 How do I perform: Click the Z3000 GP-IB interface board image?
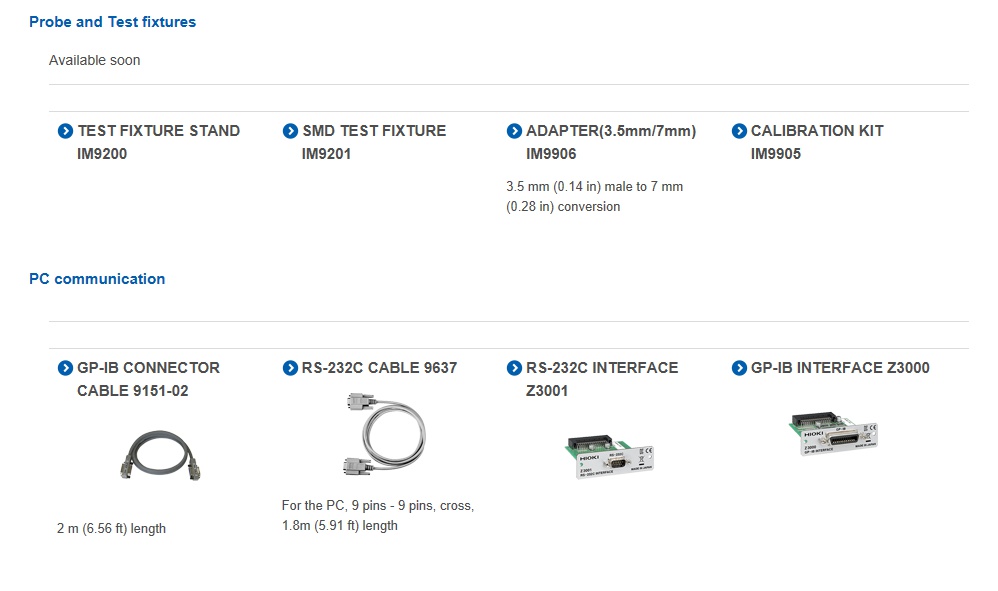tap(834, 433)
